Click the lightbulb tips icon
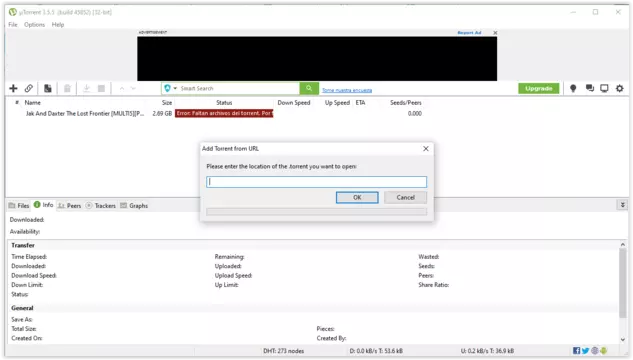Viewport: 633px width, 360px height. click(x=573, y=88)
